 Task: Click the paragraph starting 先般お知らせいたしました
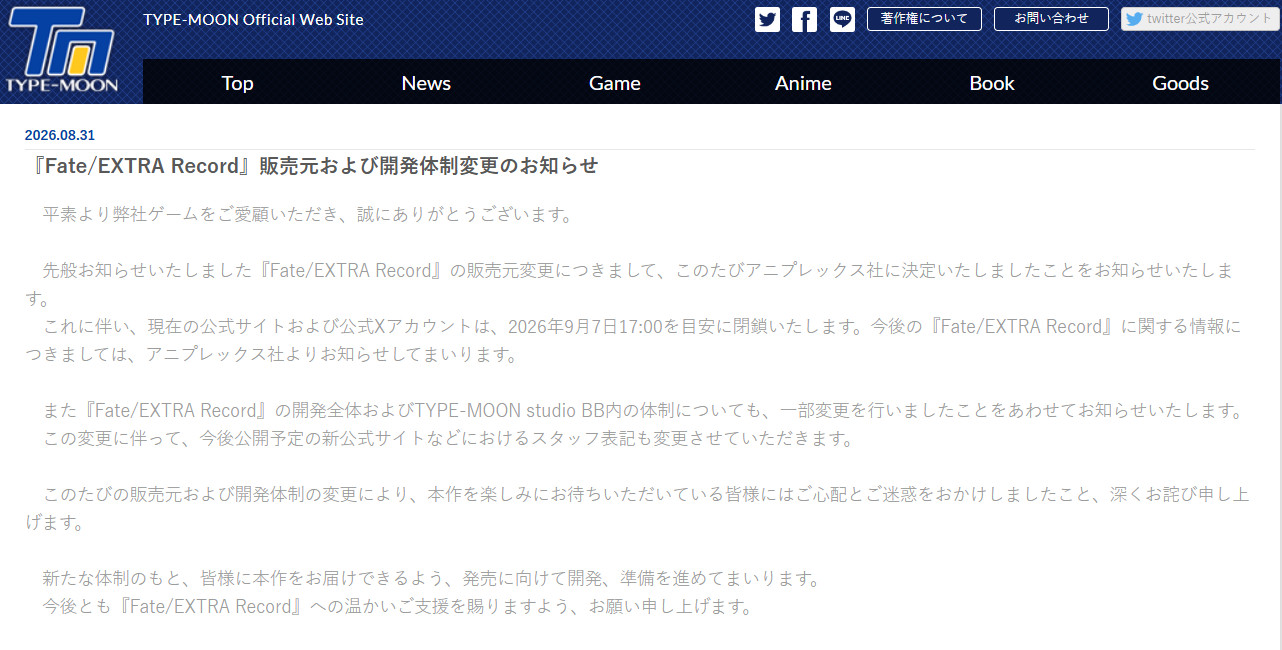pos(630,284)
